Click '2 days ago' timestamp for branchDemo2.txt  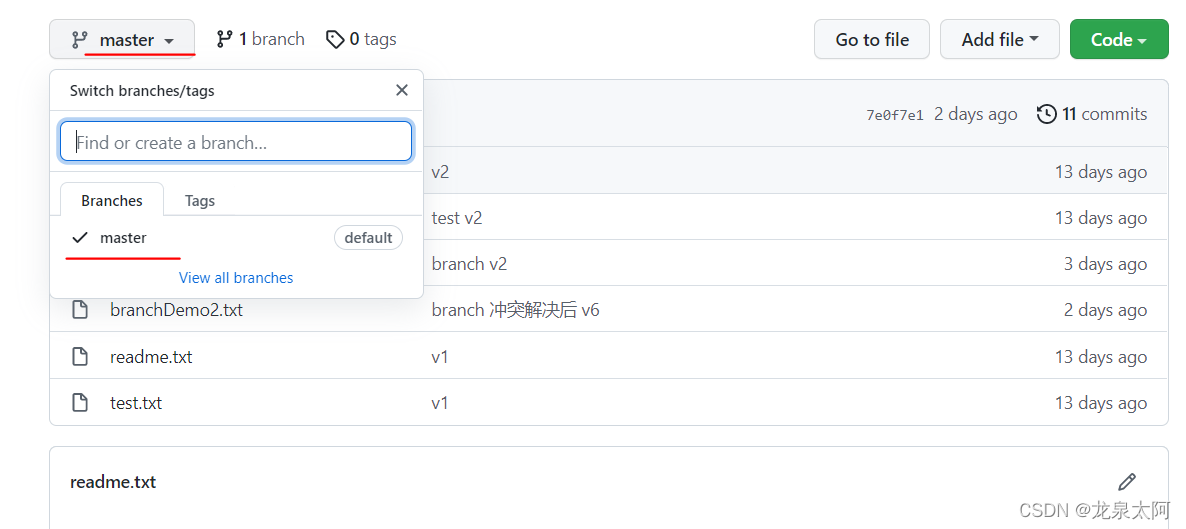point(1106,310)
